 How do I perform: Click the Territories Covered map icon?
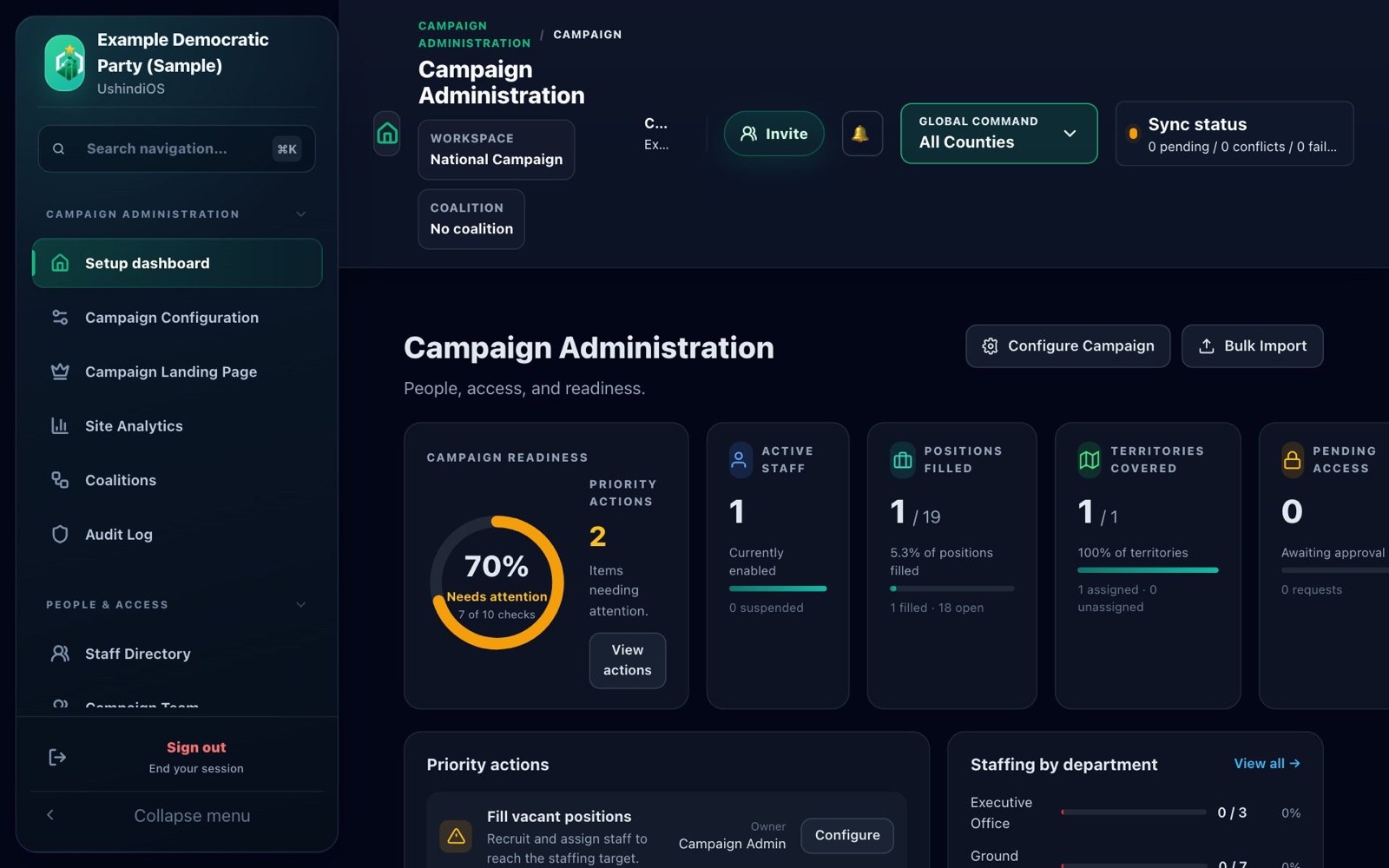pos(1089,460)
